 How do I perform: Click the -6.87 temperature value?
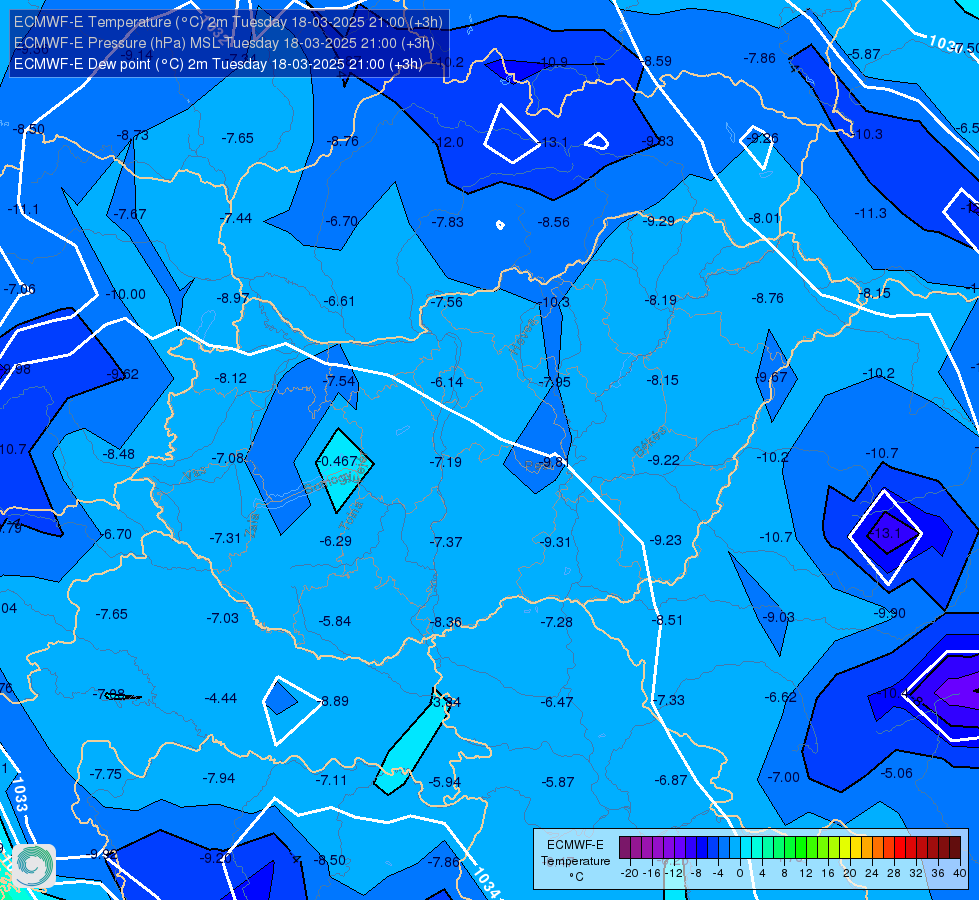click(671, 780)
